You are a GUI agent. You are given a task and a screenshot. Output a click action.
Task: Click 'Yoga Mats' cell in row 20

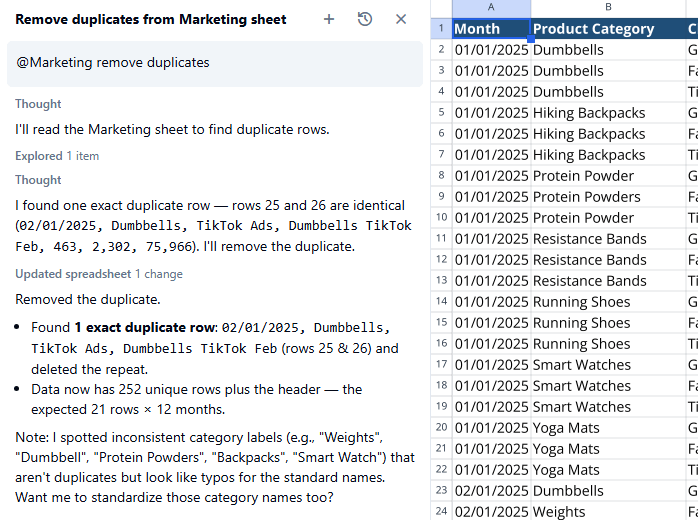(608, 428)
